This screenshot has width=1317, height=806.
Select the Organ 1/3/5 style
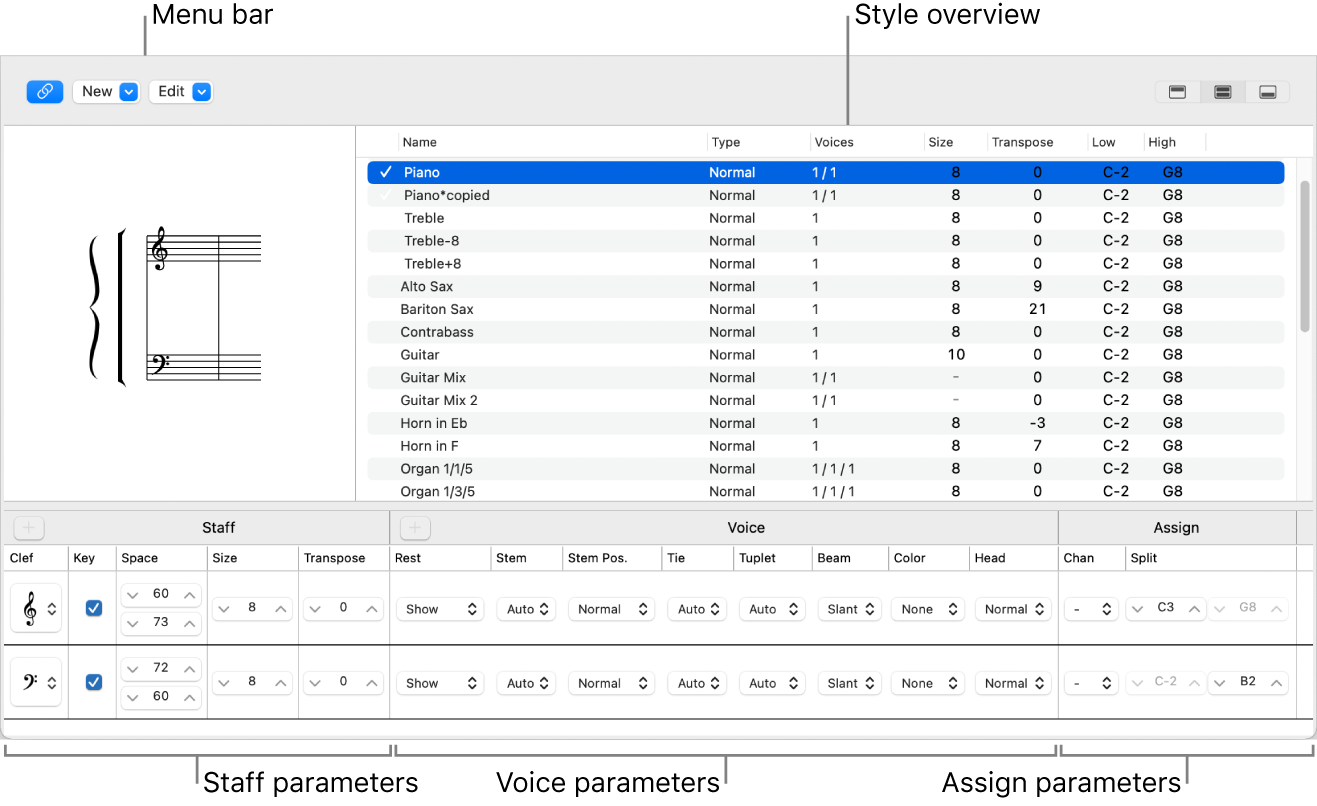(826, 491)
